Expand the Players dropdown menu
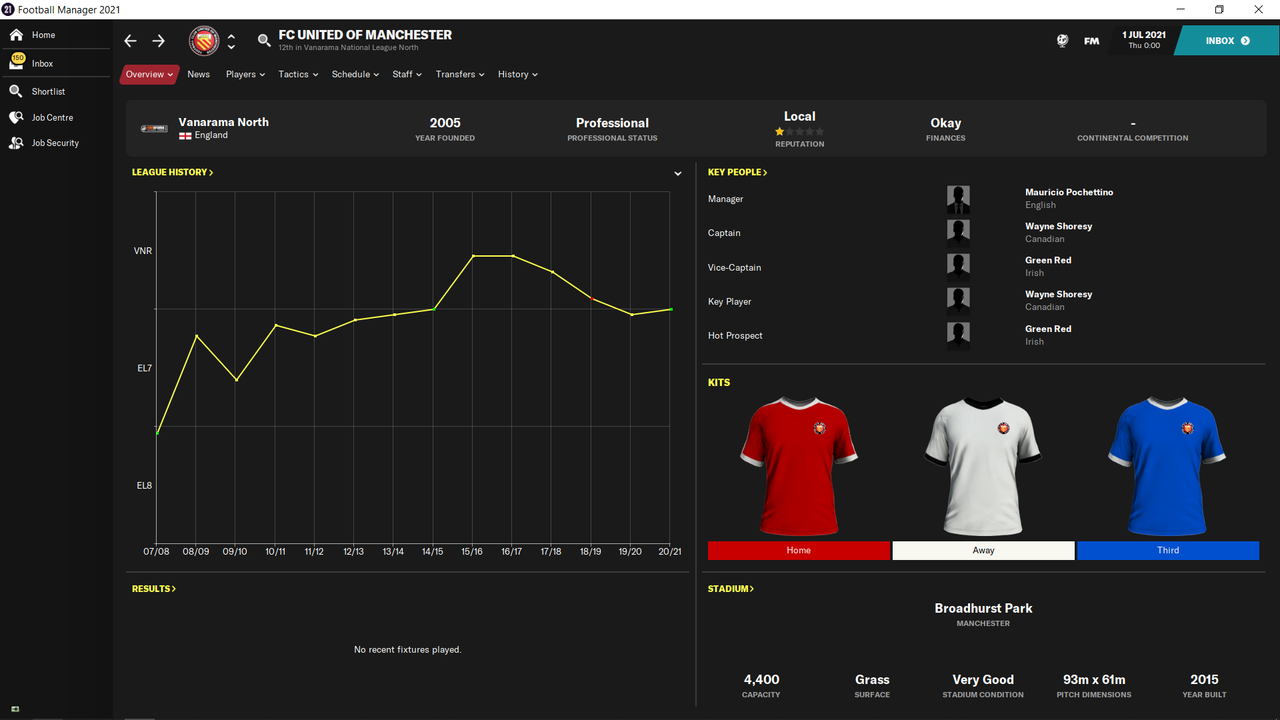The width and height of the screenshot is (1280, 720). [x=245, y=74]
